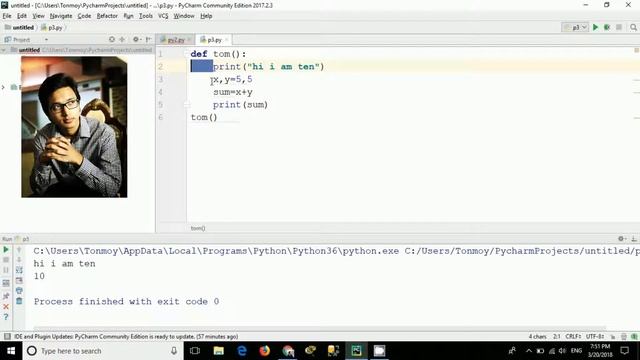
Task: Open the Edit menu
Action: 22,16
